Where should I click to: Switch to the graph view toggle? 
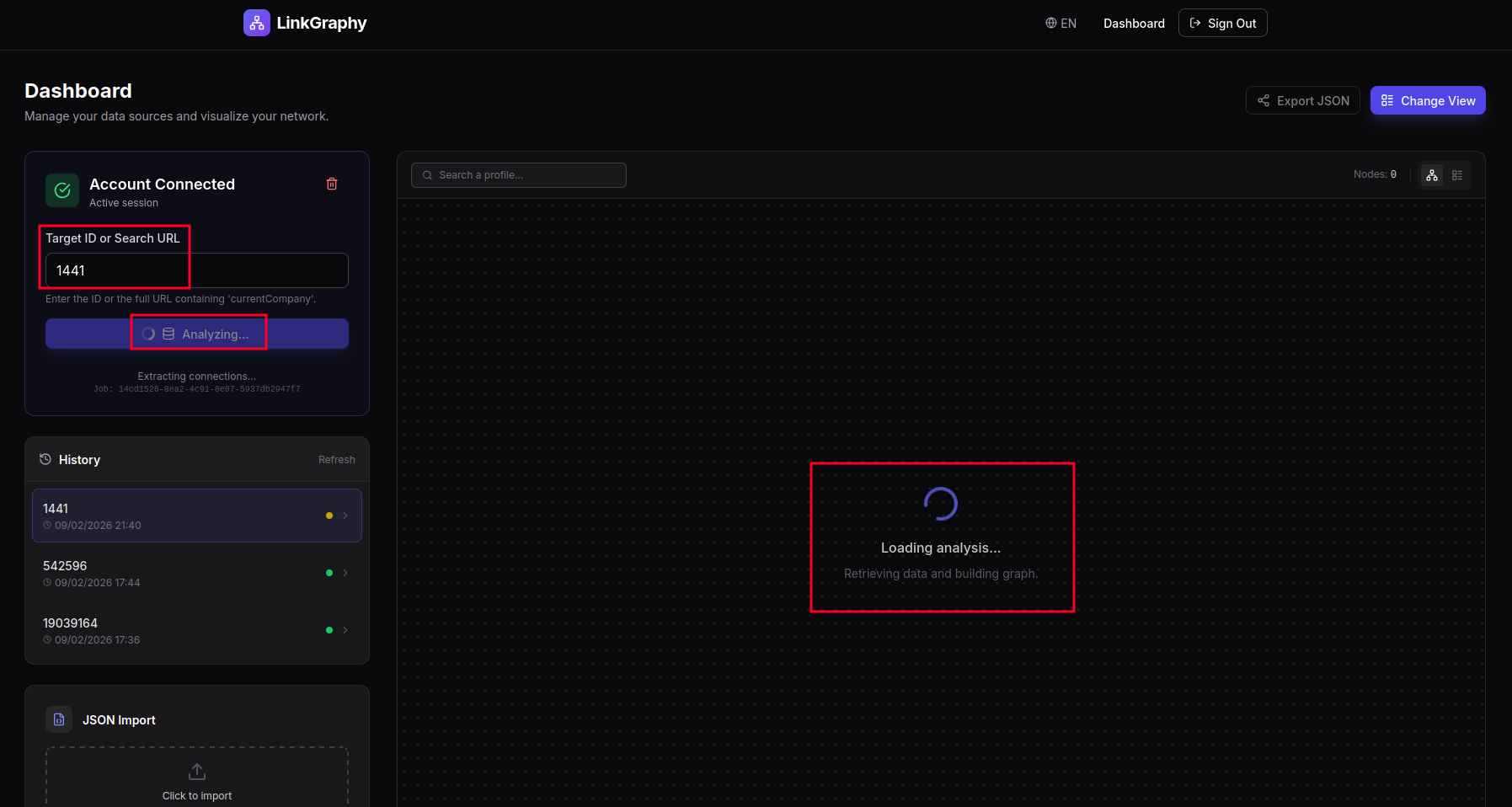tap(1432, 175)
